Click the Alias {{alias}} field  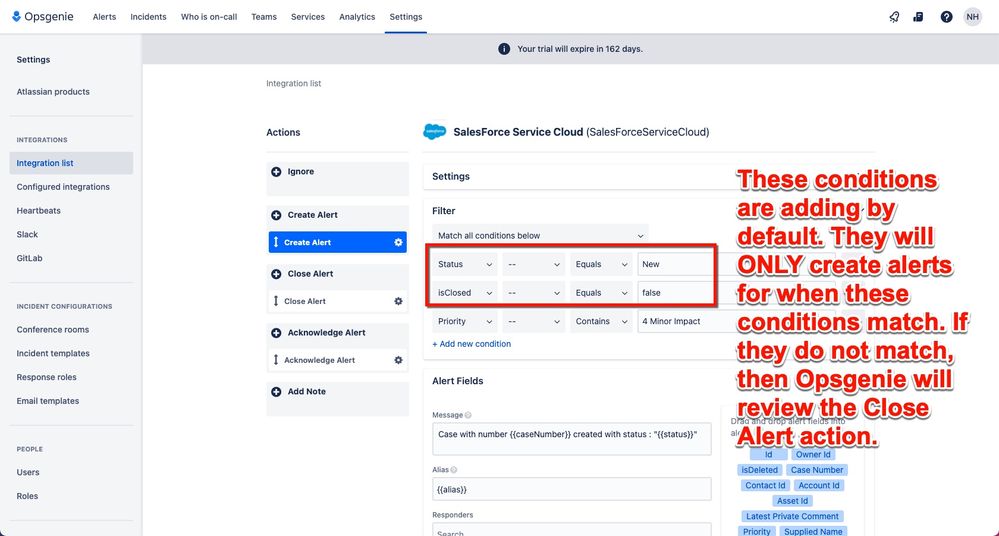coord(571,489)
